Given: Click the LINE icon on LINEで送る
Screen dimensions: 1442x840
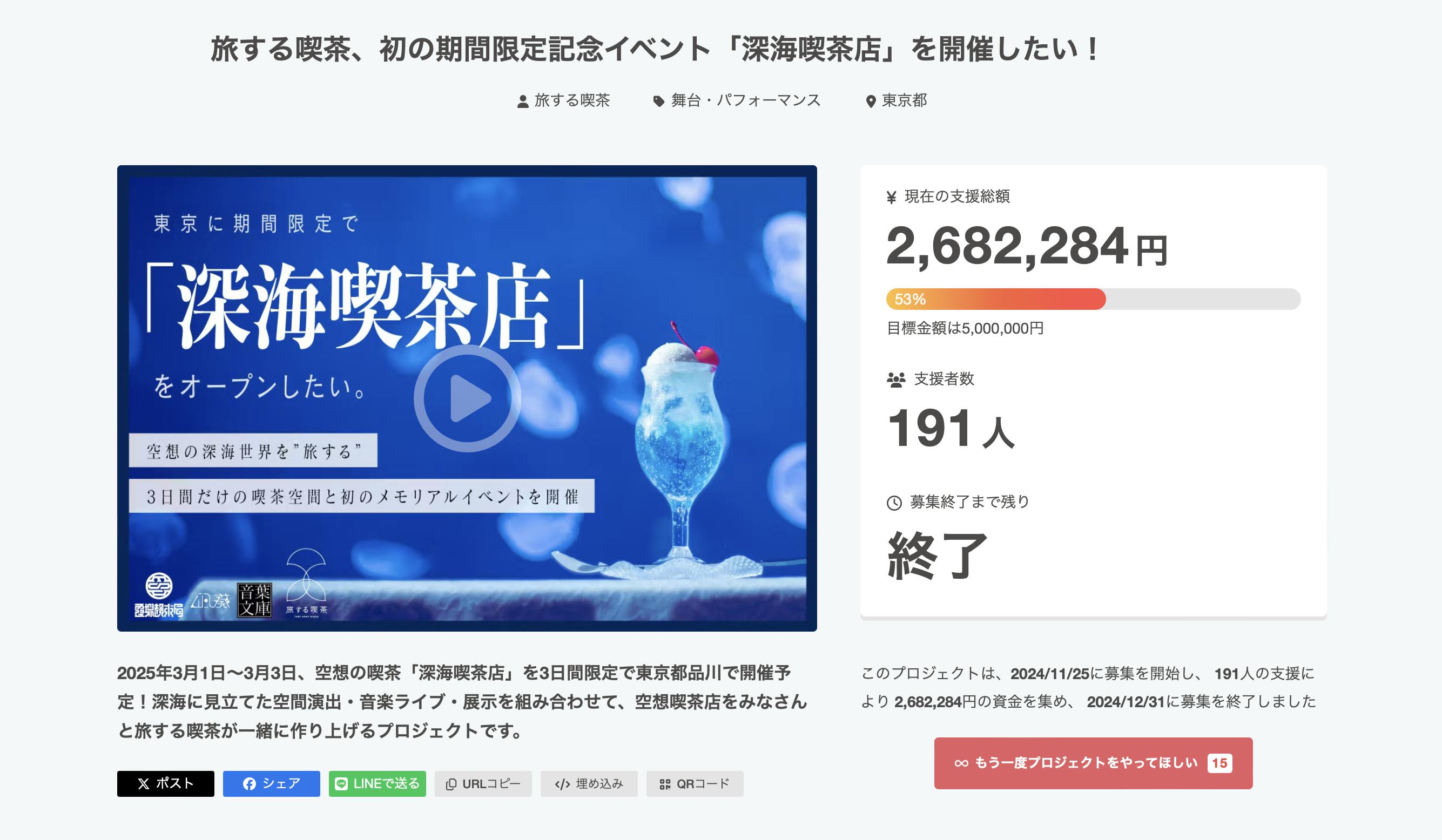Looking at the screenshot, I should [x=341, y=784].
